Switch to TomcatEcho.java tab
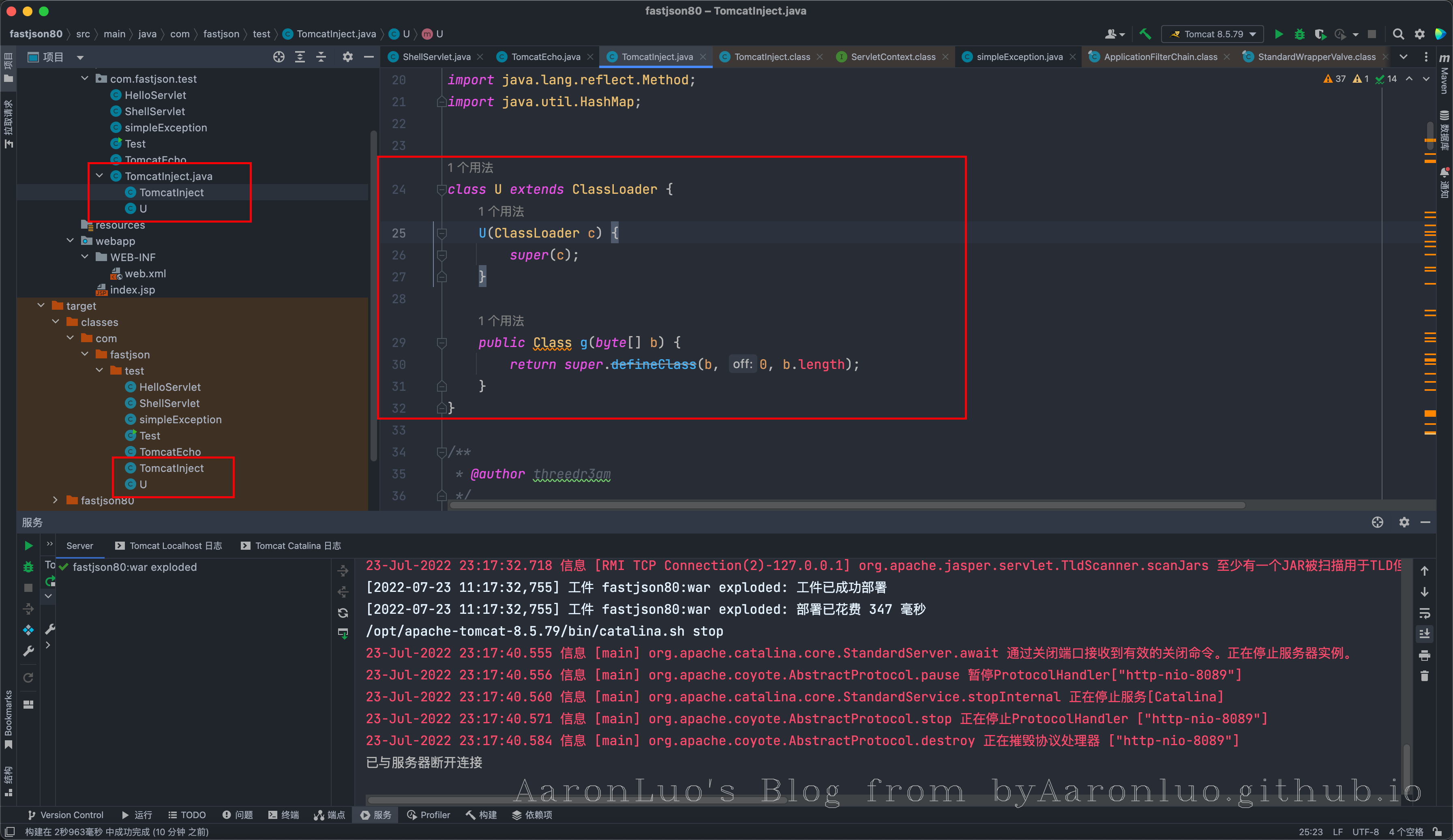The height and width of the screenshot is (840, 1453). point(545,56)
